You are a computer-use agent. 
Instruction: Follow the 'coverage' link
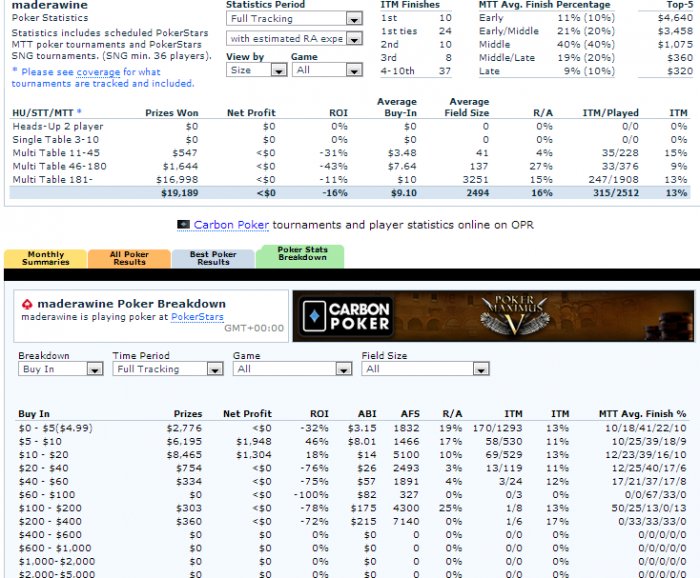pyautogui.click(x=98, y=72)
